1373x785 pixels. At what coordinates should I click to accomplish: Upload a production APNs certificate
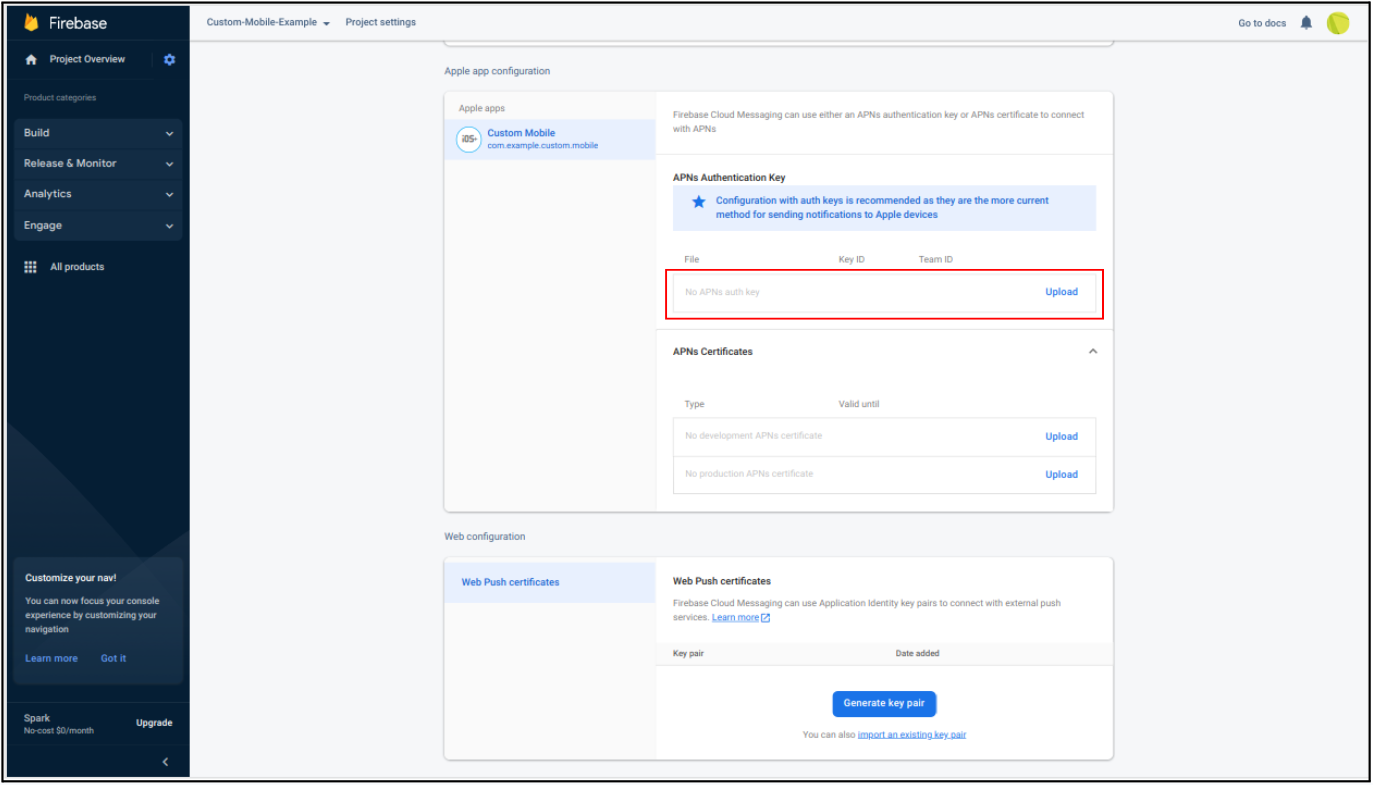click(x=1061, y=475)
